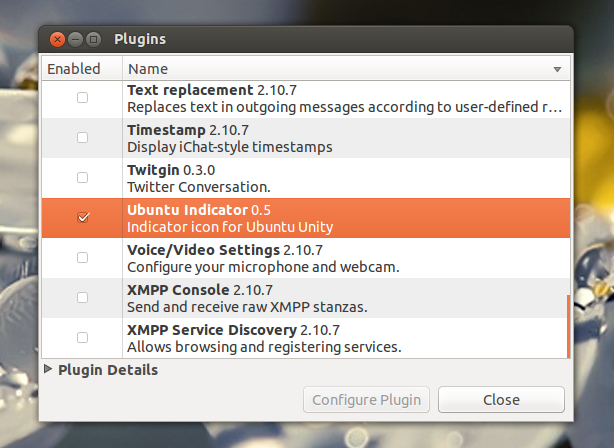Click the Configure Plugin button
614x448 pixels.
(366, 400)
